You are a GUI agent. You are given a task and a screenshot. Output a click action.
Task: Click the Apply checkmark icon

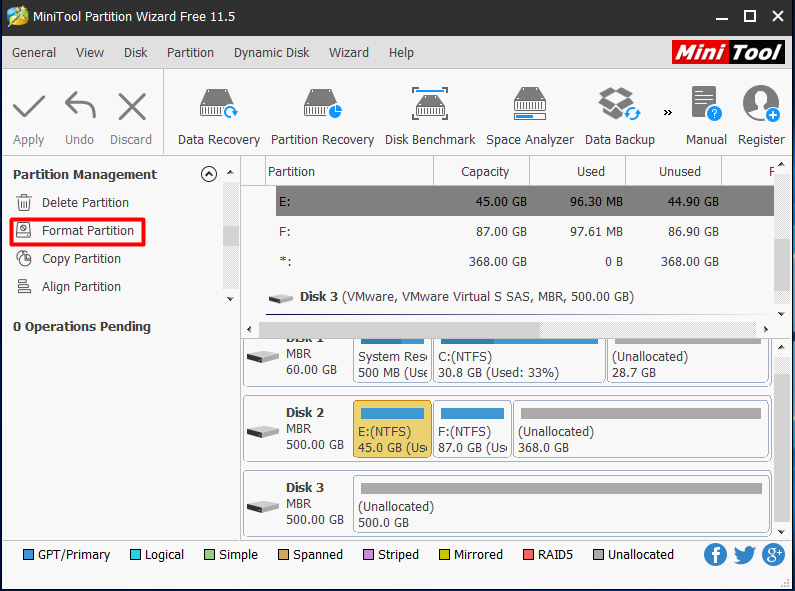point(28,106)
